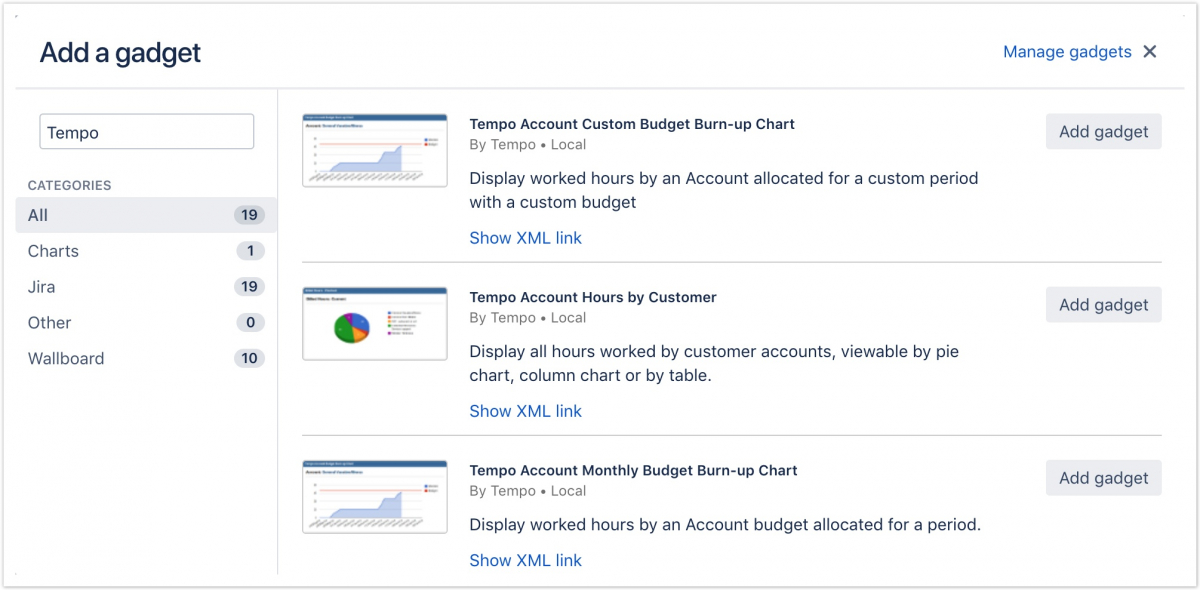Add the Monthly Budget Burn-up Chart gadget
The height and width of the screenshot is (590, 1200).
click(1103, 478)
